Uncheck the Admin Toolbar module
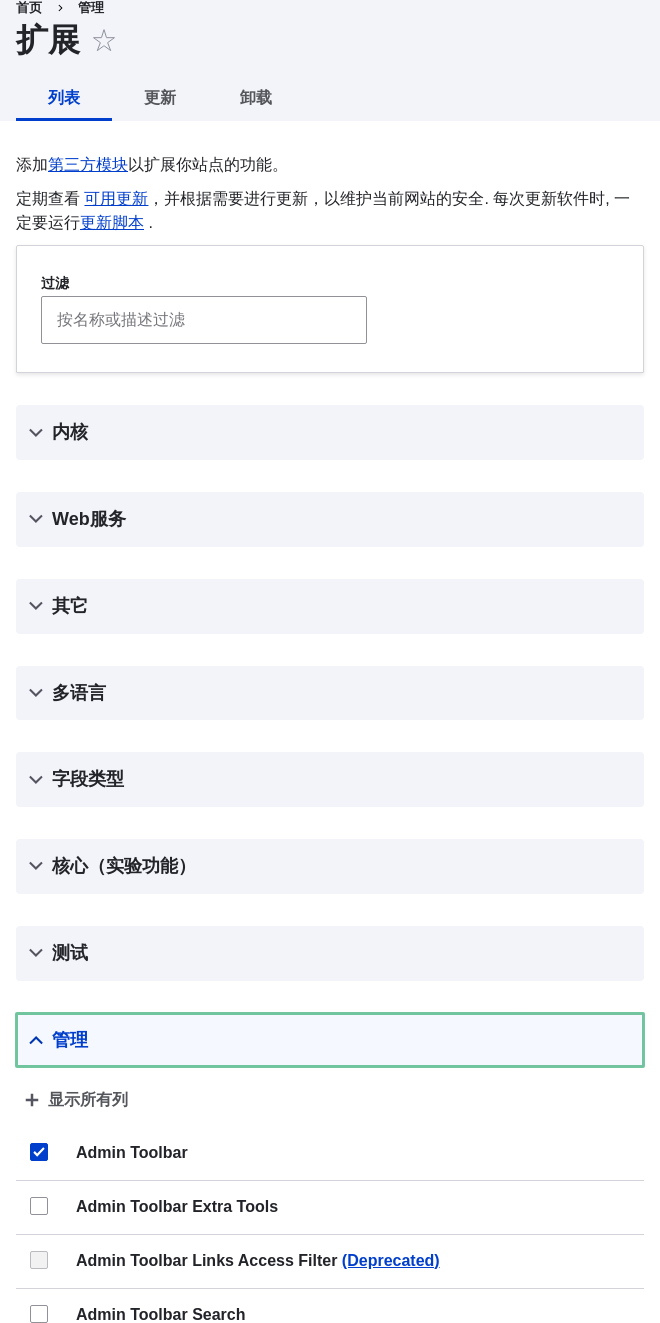660x1323 pixels. tap(39, 1152)
